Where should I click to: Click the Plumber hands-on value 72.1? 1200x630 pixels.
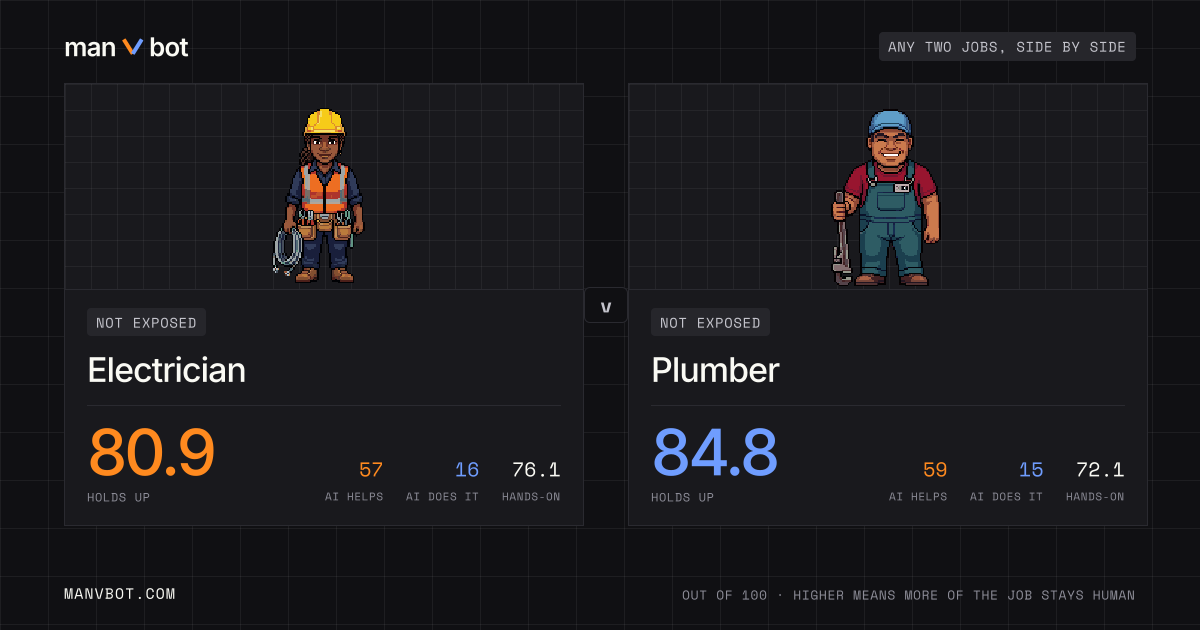1100,470
